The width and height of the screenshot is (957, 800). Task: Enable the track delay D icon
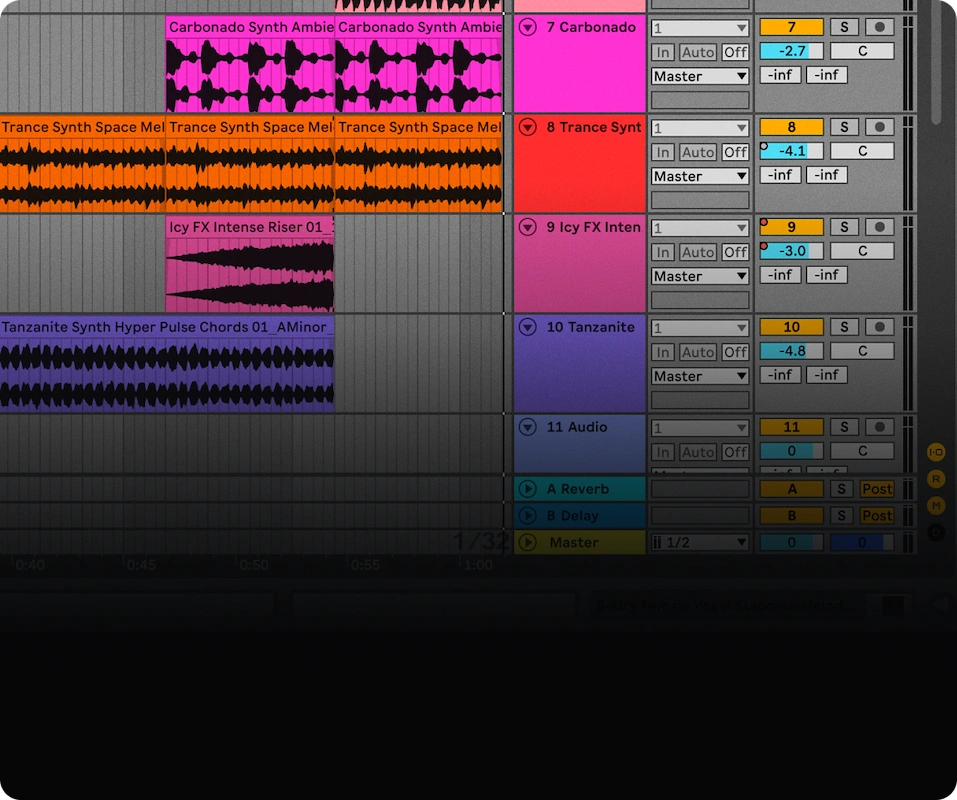point(936,531)
